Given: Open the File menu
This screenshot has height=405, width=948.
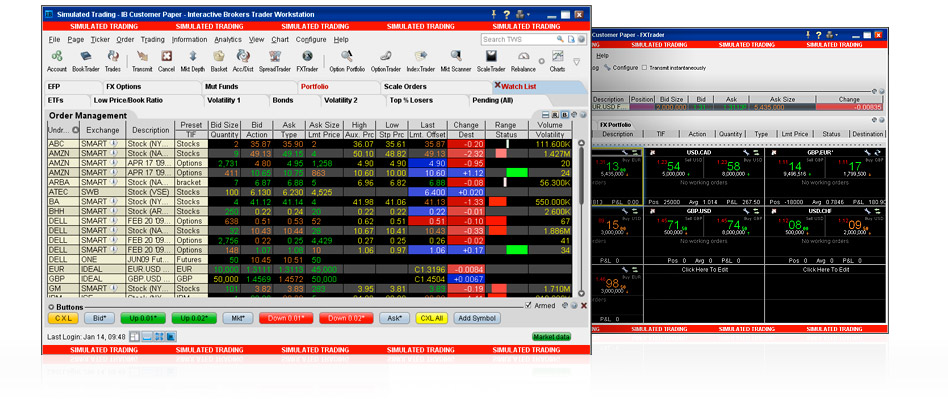Looking at the screenshot, I should tap(54, 39).
